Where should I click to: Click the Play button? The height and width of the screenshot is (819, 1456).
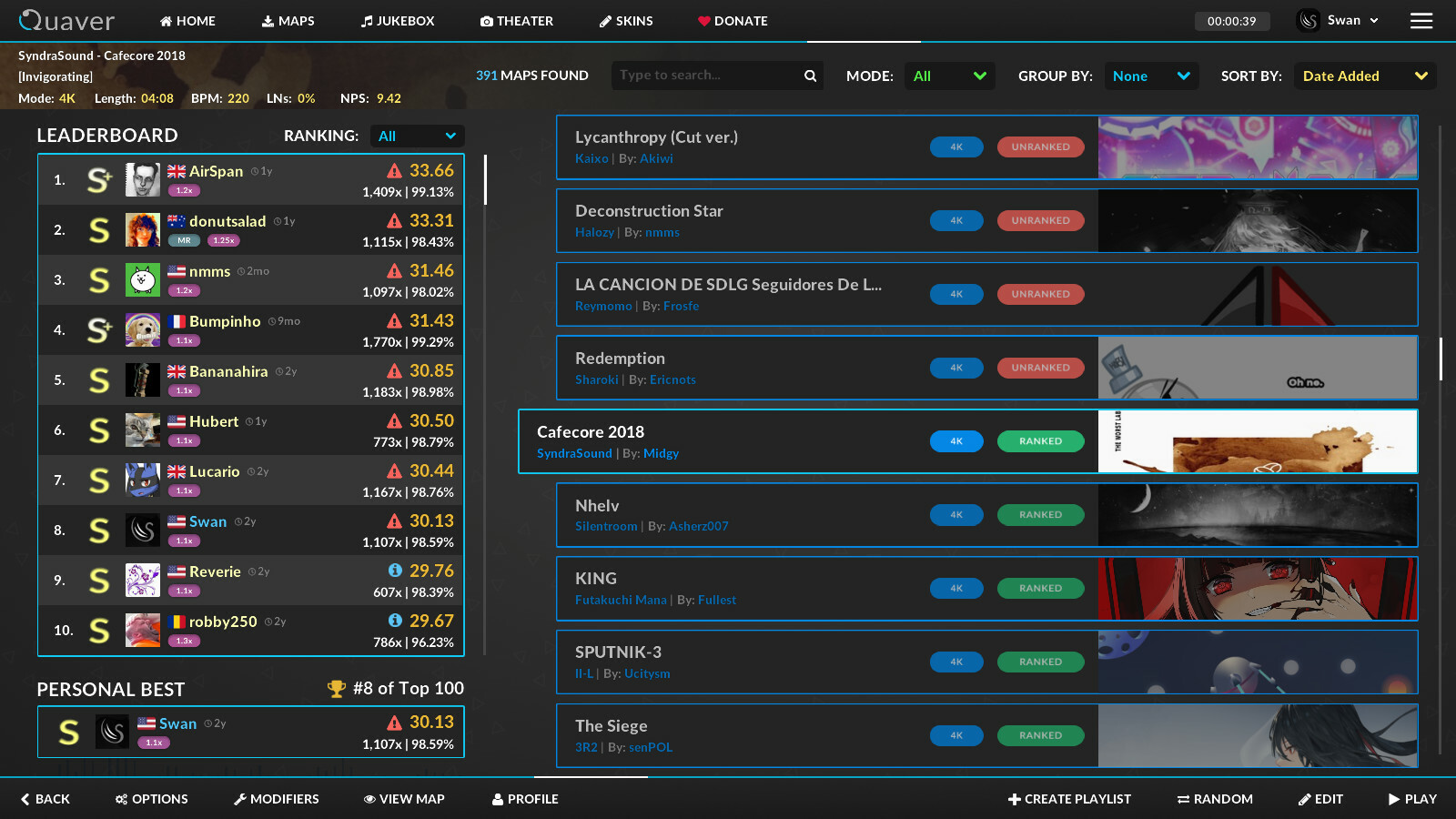click(1412, 799)
